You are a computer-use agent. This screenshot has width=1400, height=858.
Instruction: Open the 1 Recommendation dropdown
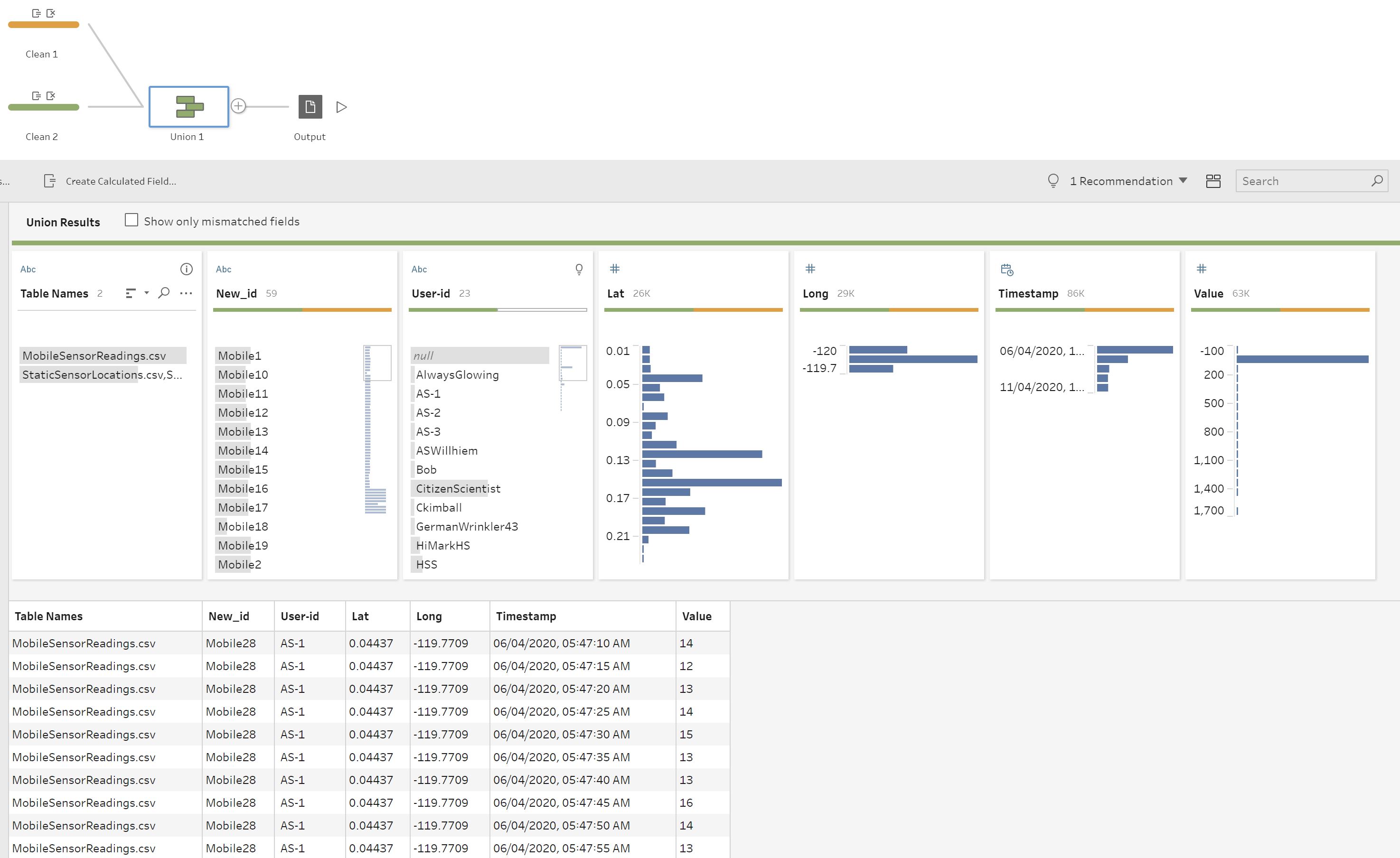[1128, 181]
